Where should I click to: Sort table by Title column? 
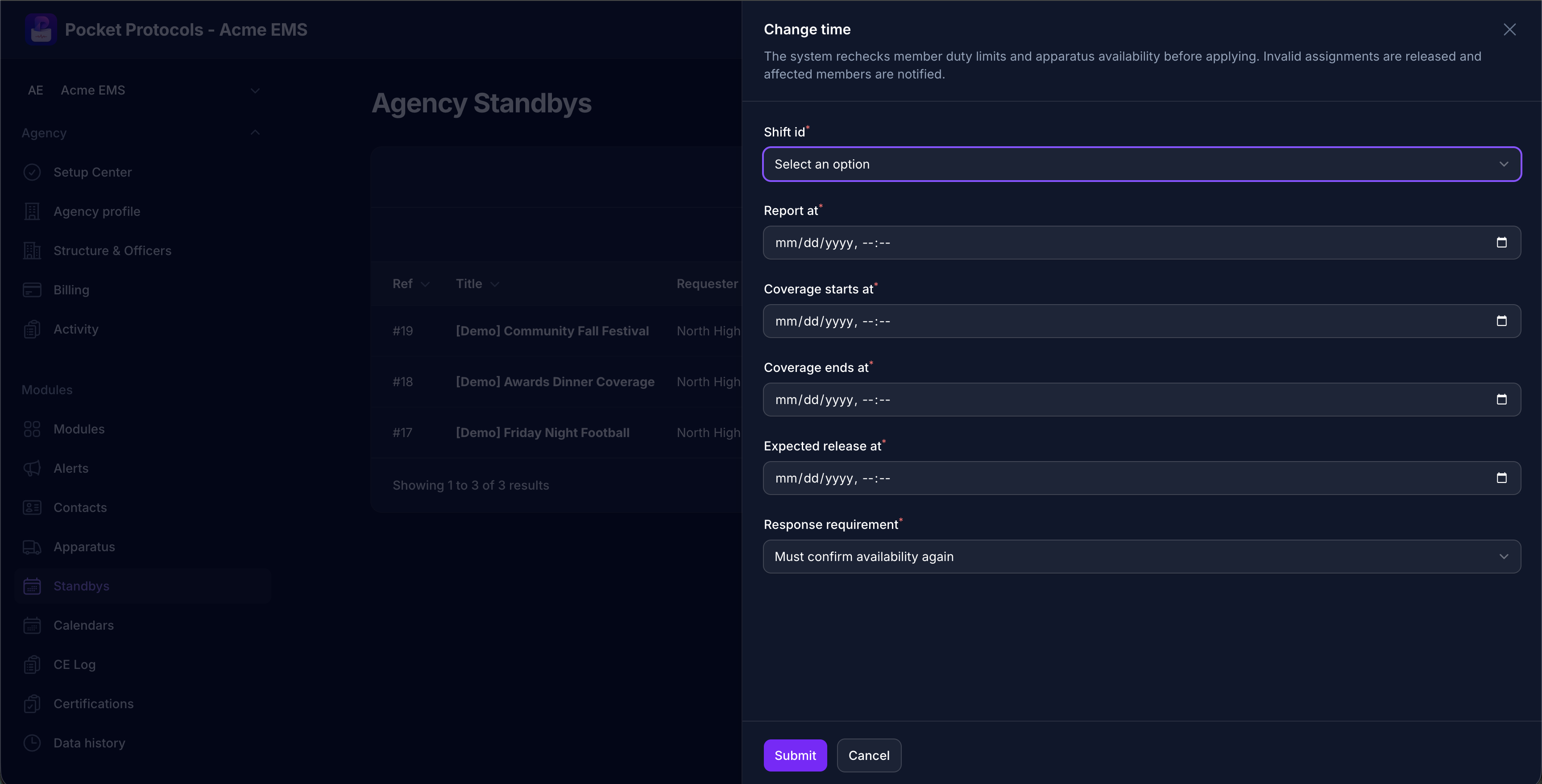pyautogui.click(x=477, y=284)
